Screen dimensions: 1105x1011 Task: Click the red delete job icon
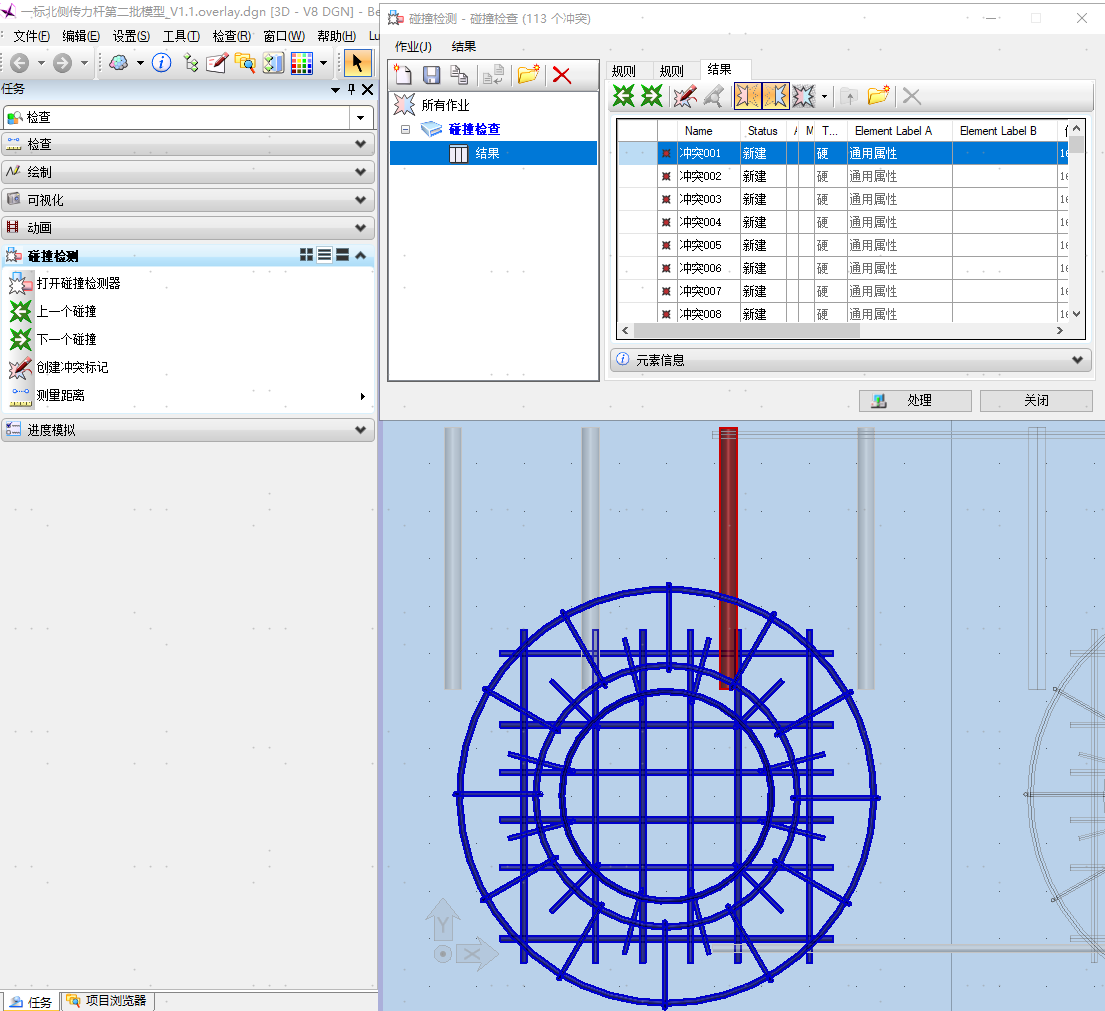click(x=562, y=75)
